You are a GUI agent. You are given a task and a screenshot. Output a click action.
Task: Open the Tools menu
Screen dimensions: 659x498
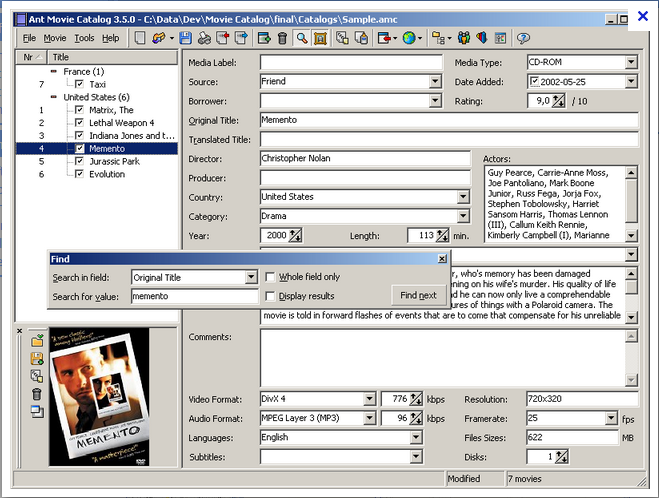(84, 38)
